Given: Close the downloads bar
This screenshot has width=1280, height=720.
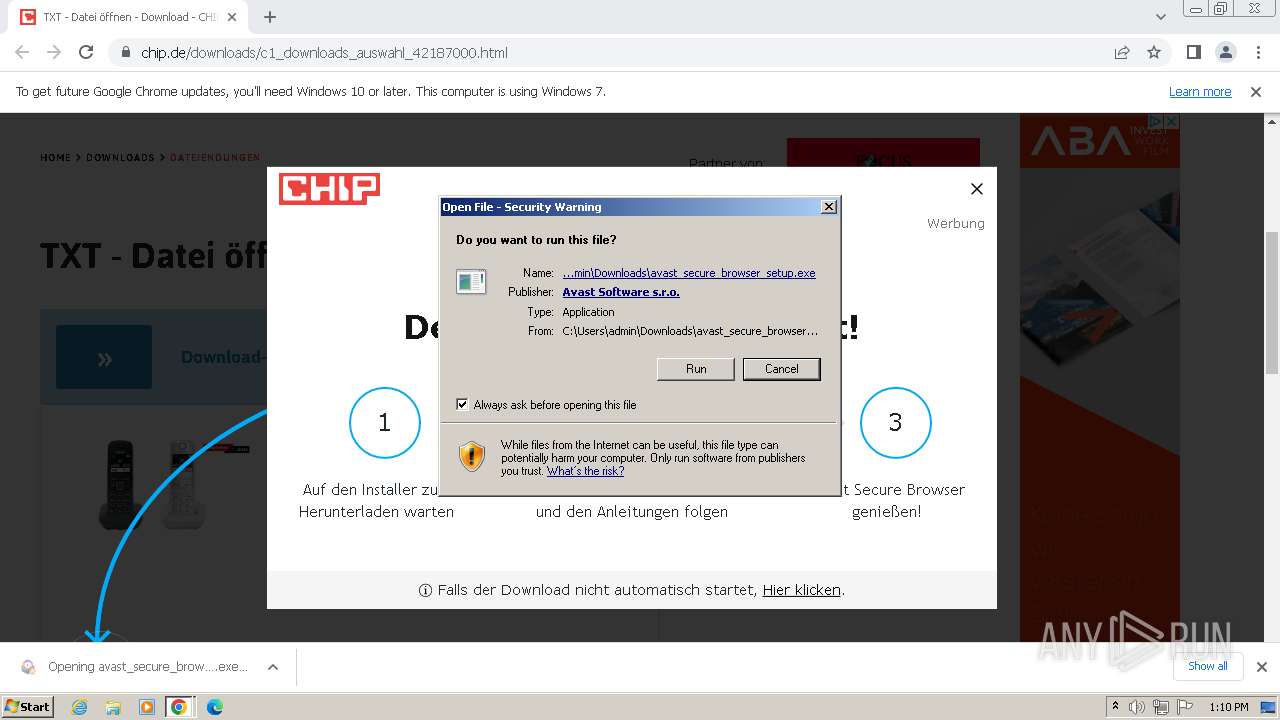Looking at the screenshot, I should (1261, 667).
